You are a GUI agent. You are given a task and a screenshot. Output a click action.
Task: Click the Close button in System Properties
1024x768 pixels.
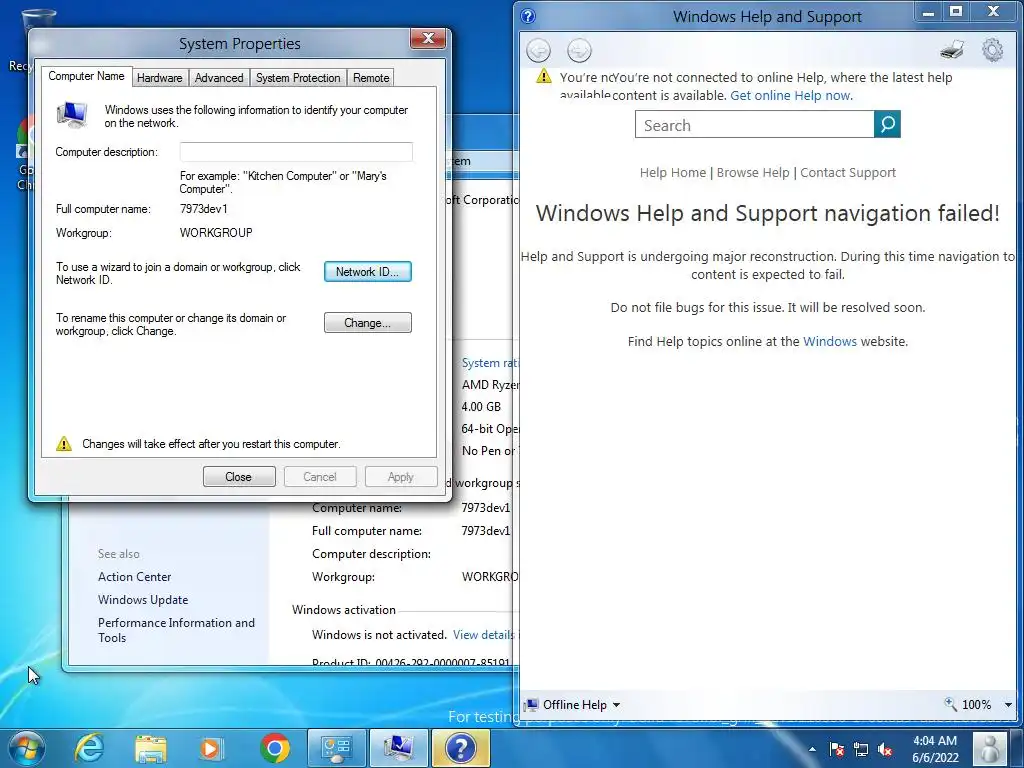(239, 477)
